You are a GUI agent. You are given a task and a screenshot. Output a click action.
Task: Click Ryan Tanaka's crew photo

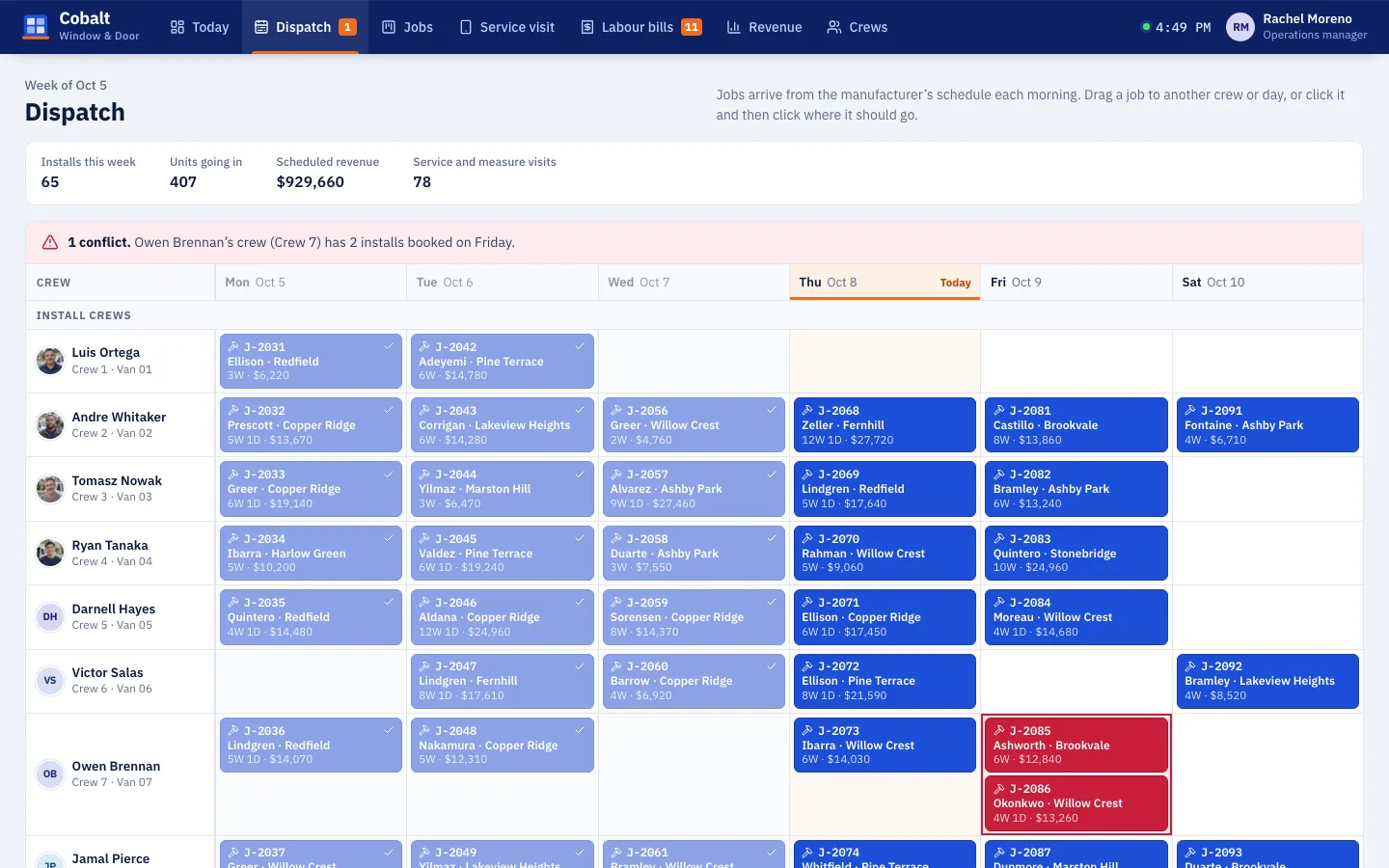pos(50,553)
